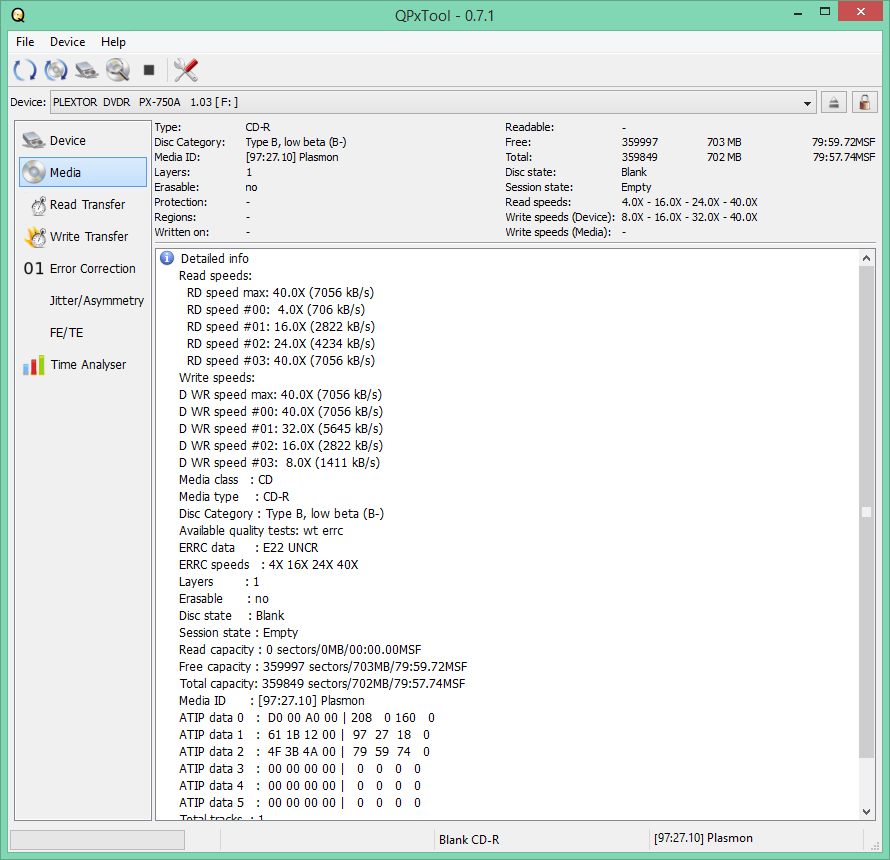Click the Session state value Empty in summary
890x860 pixels.
coord(636,187)
